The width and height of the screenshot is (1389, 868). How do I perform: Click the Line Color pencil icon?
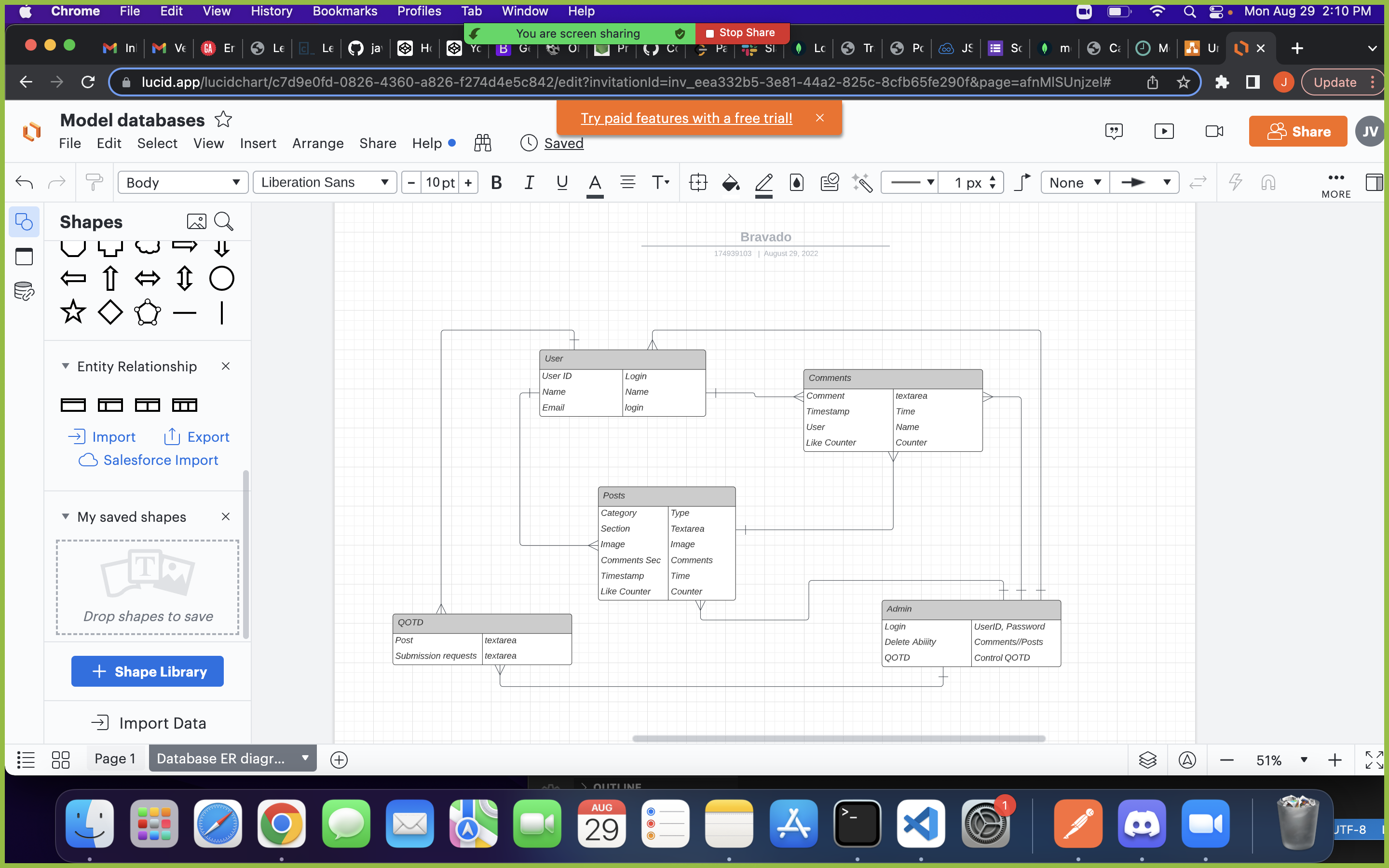(x=763, y=183)
